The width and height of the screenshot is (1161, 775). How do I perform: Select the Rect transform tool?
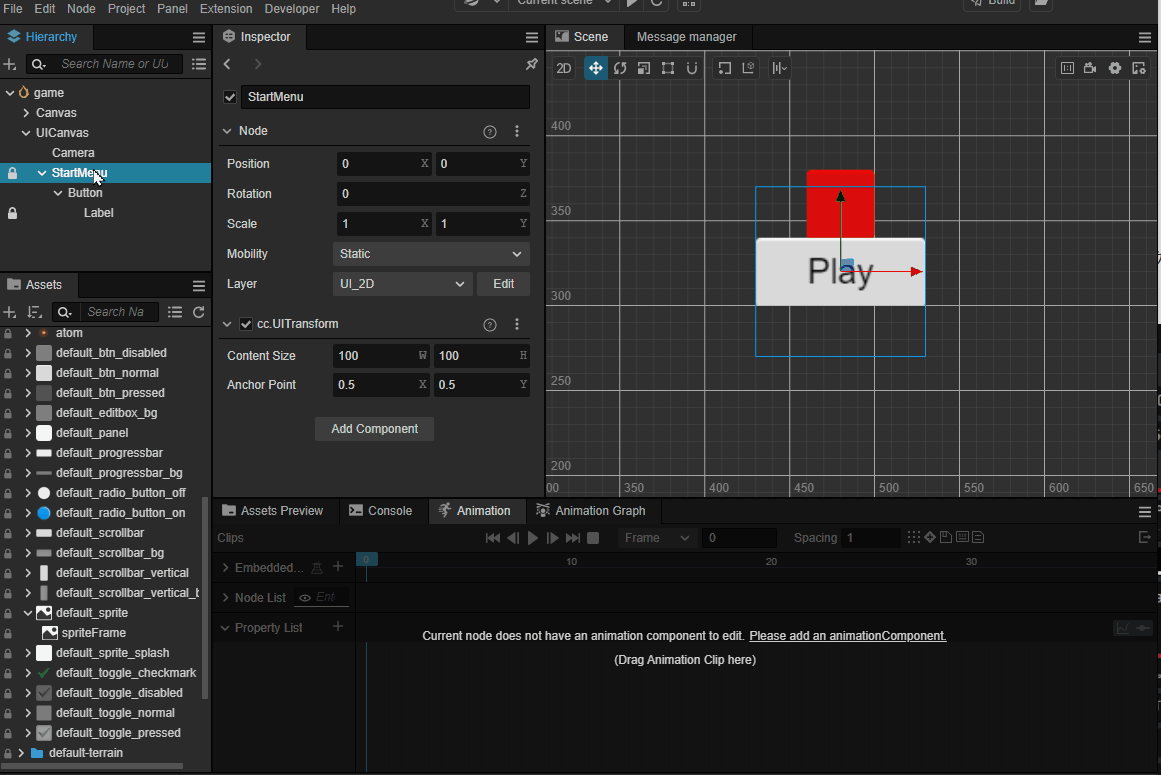coord(667,68)
